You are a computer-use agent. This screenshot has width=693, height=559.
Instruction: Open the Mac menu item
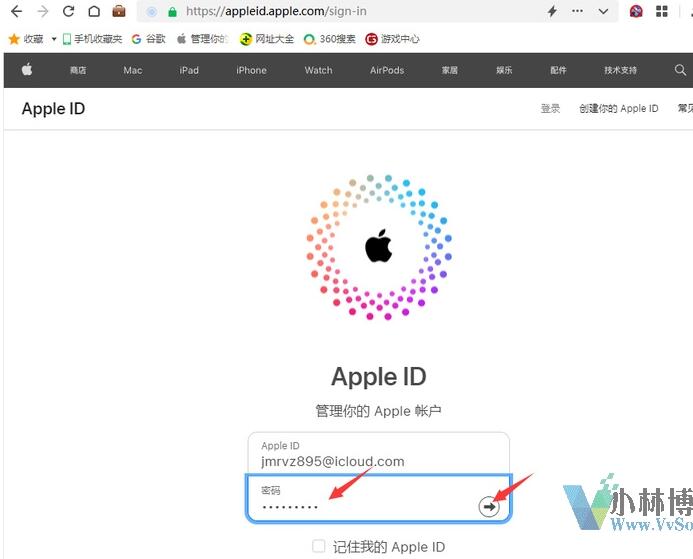pos(133,70)
